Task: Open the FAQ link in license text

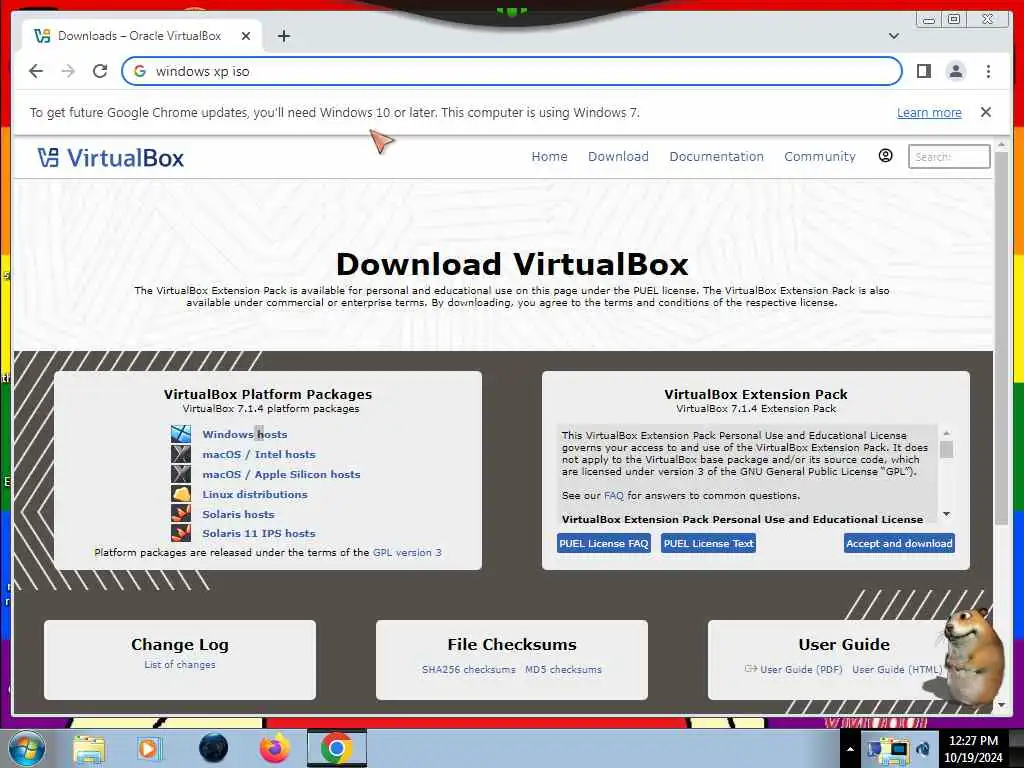Action: point(613,496)
